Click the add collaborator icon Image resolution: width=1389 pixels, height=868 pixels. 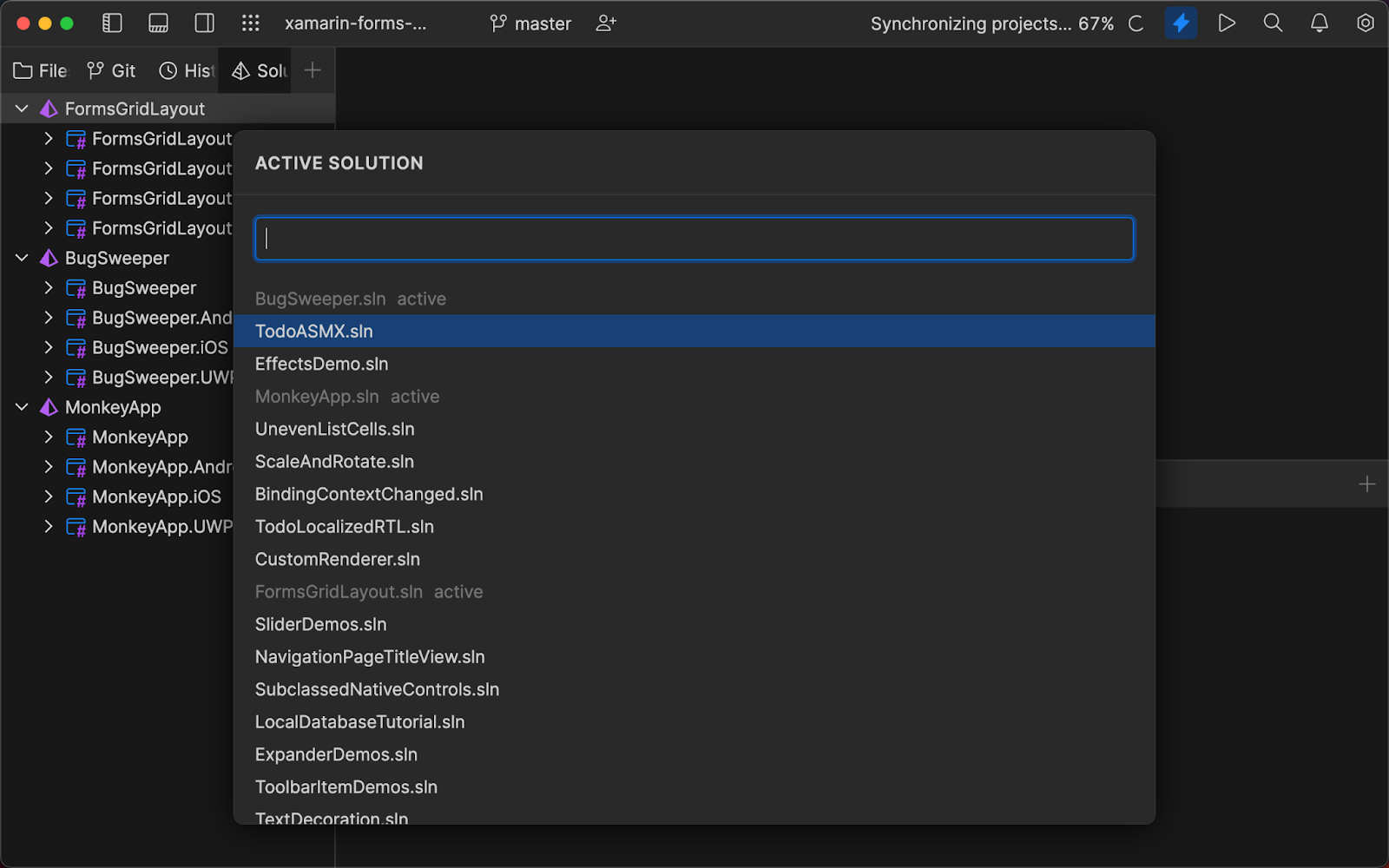pos(606,23)
